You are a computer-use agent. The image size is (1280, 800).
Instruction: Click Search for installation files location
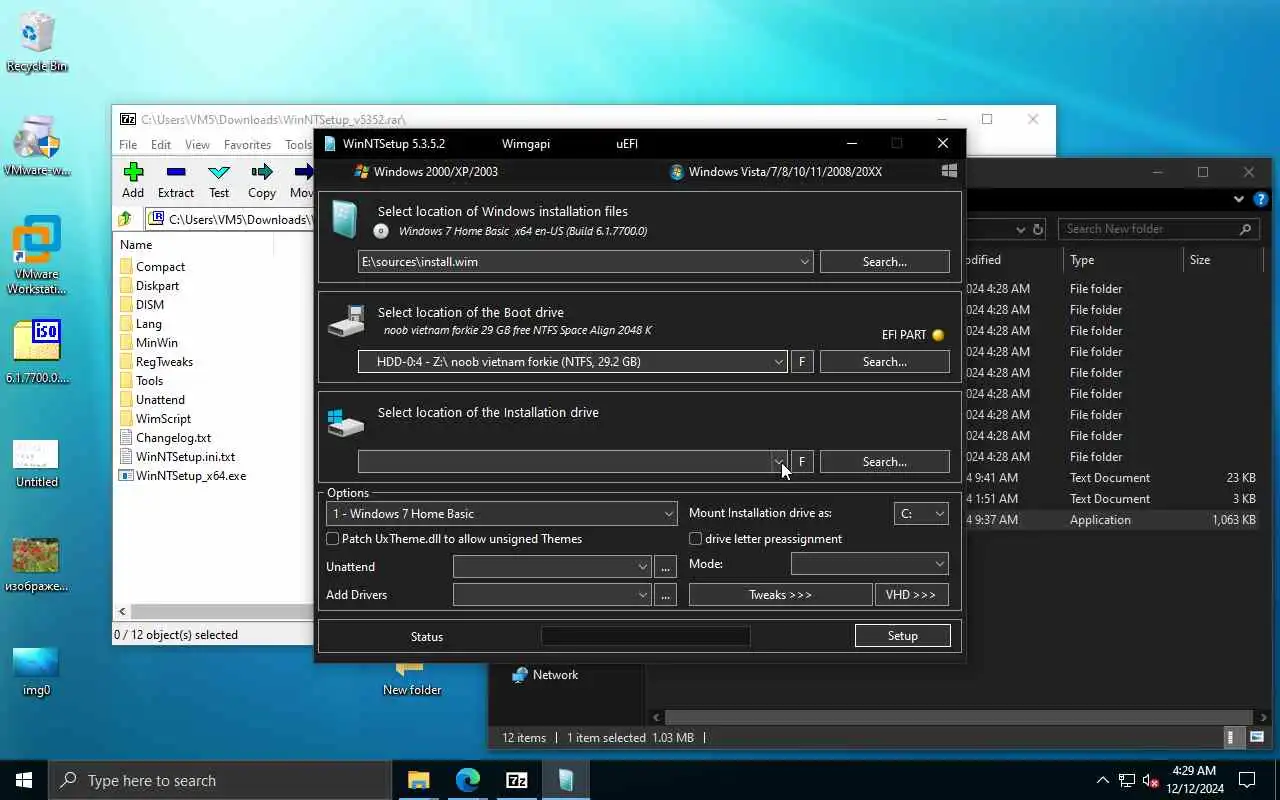[884, 262]
